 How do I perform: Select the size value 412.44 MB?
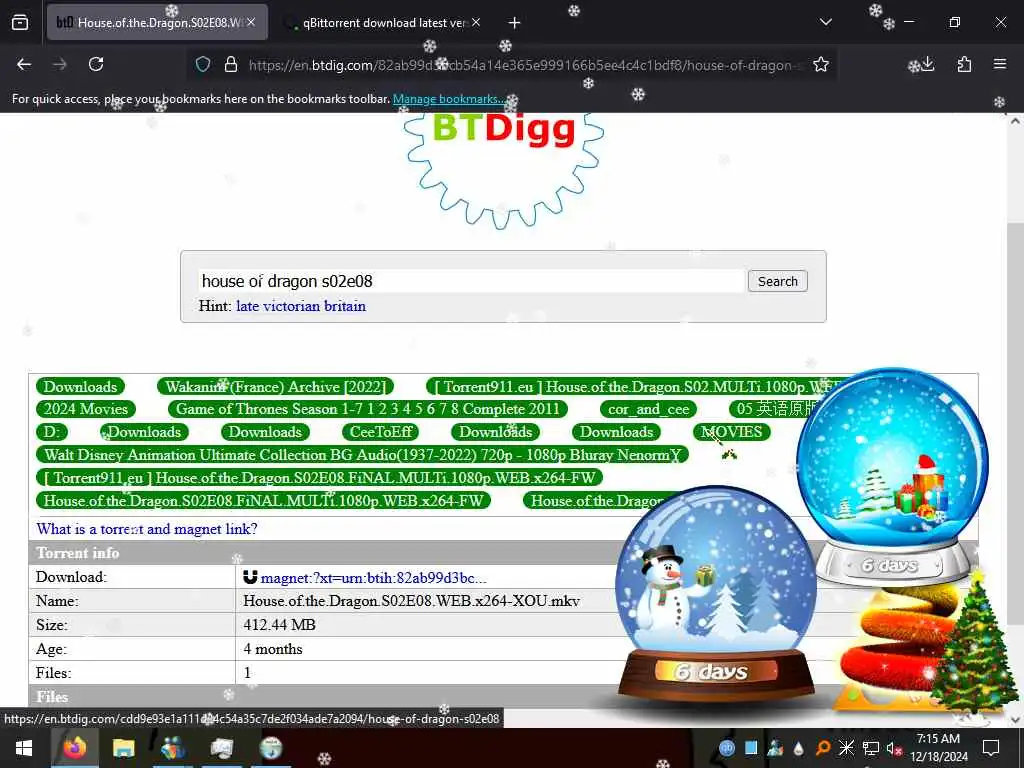point(280,625)
